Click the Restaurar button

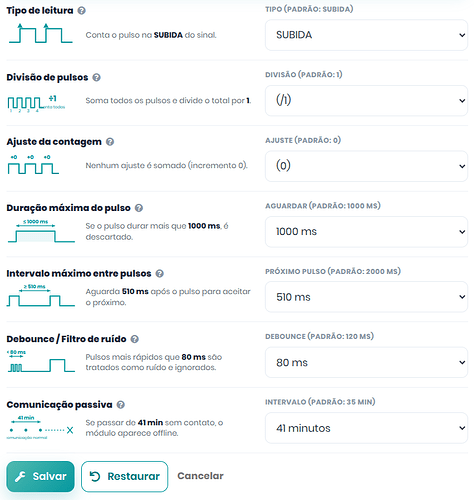(125, 476)
